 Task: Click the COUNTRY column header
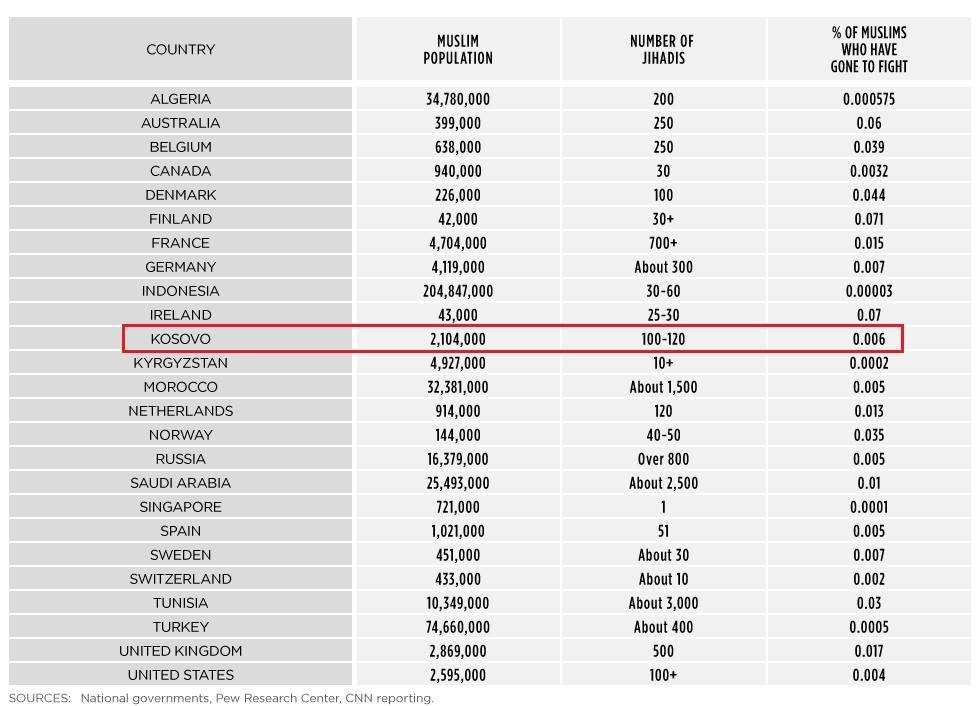point(181,49)
